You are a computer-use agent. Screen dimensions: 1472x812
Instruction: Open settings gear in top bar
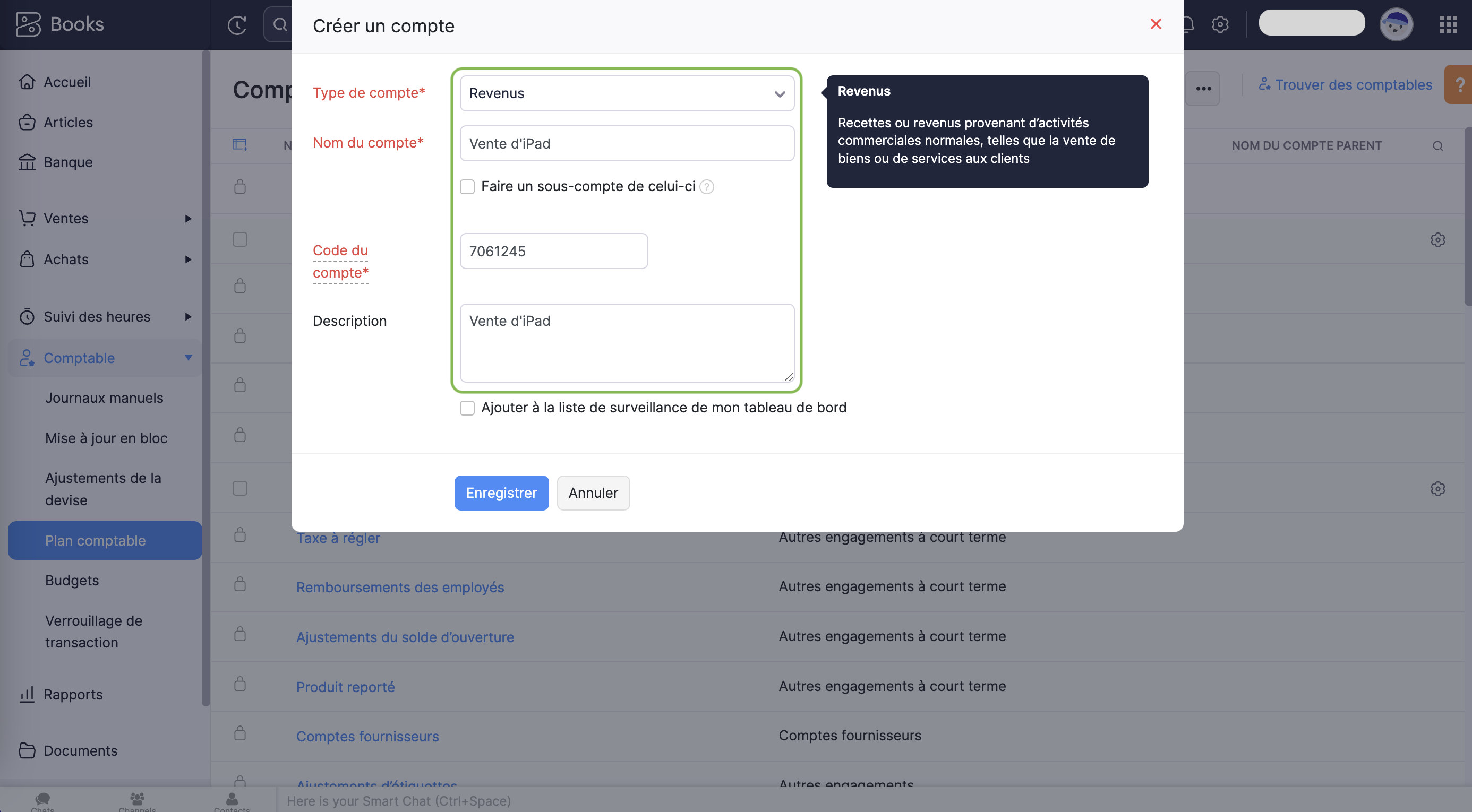[x=1220, y=24]
